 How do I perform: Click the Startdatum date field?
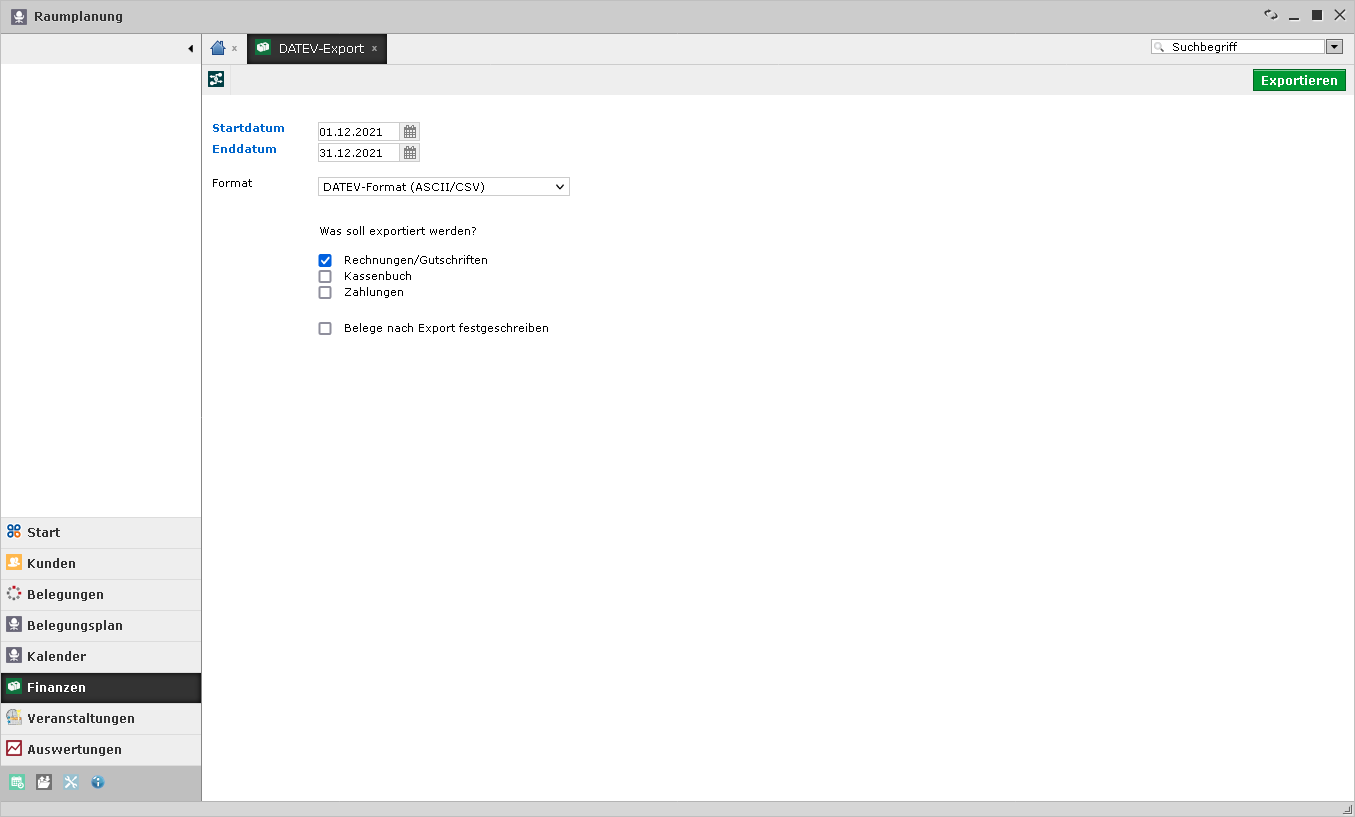pyautogui.click(x=359, y=131)
